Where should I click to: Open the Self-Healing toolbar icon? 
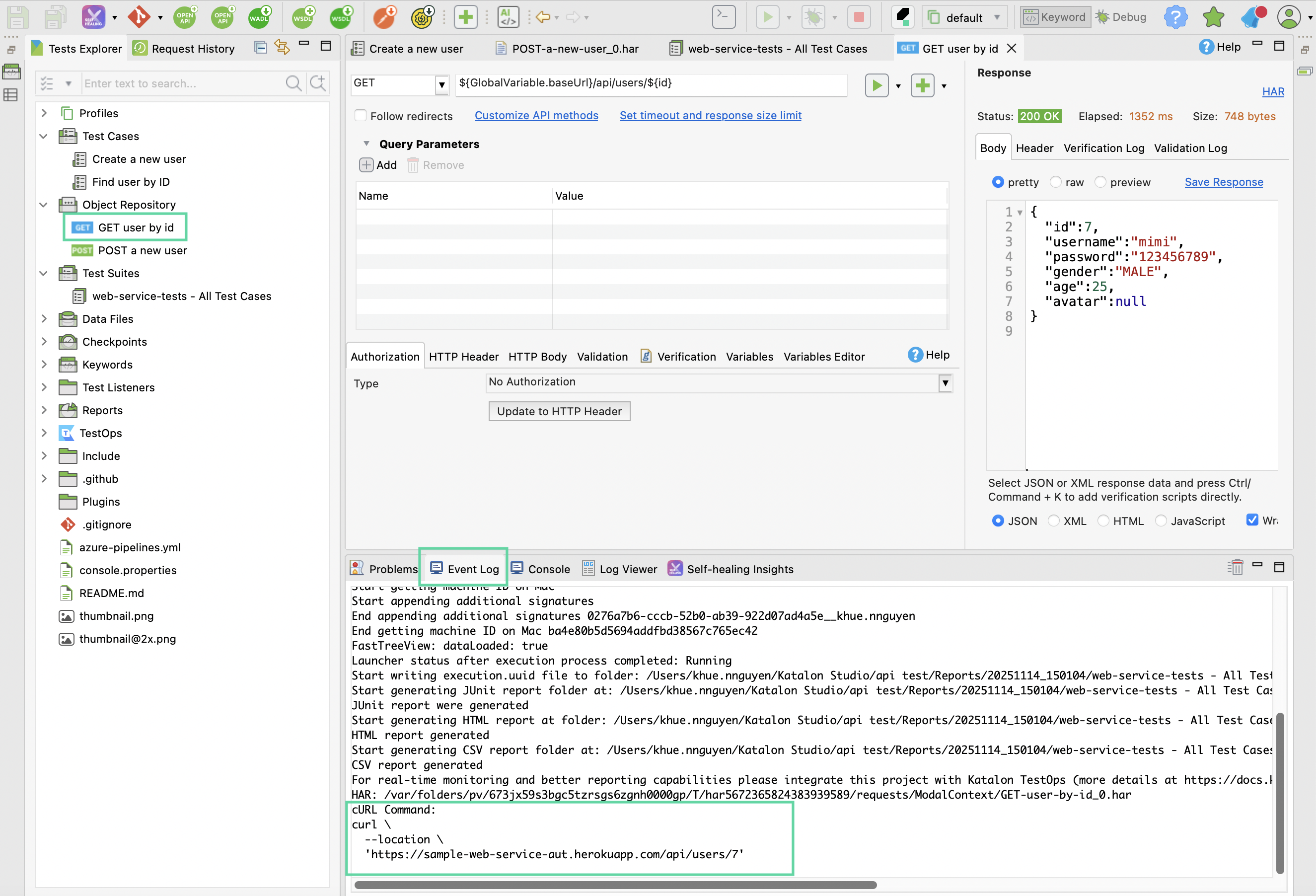(x=93, y=17)
